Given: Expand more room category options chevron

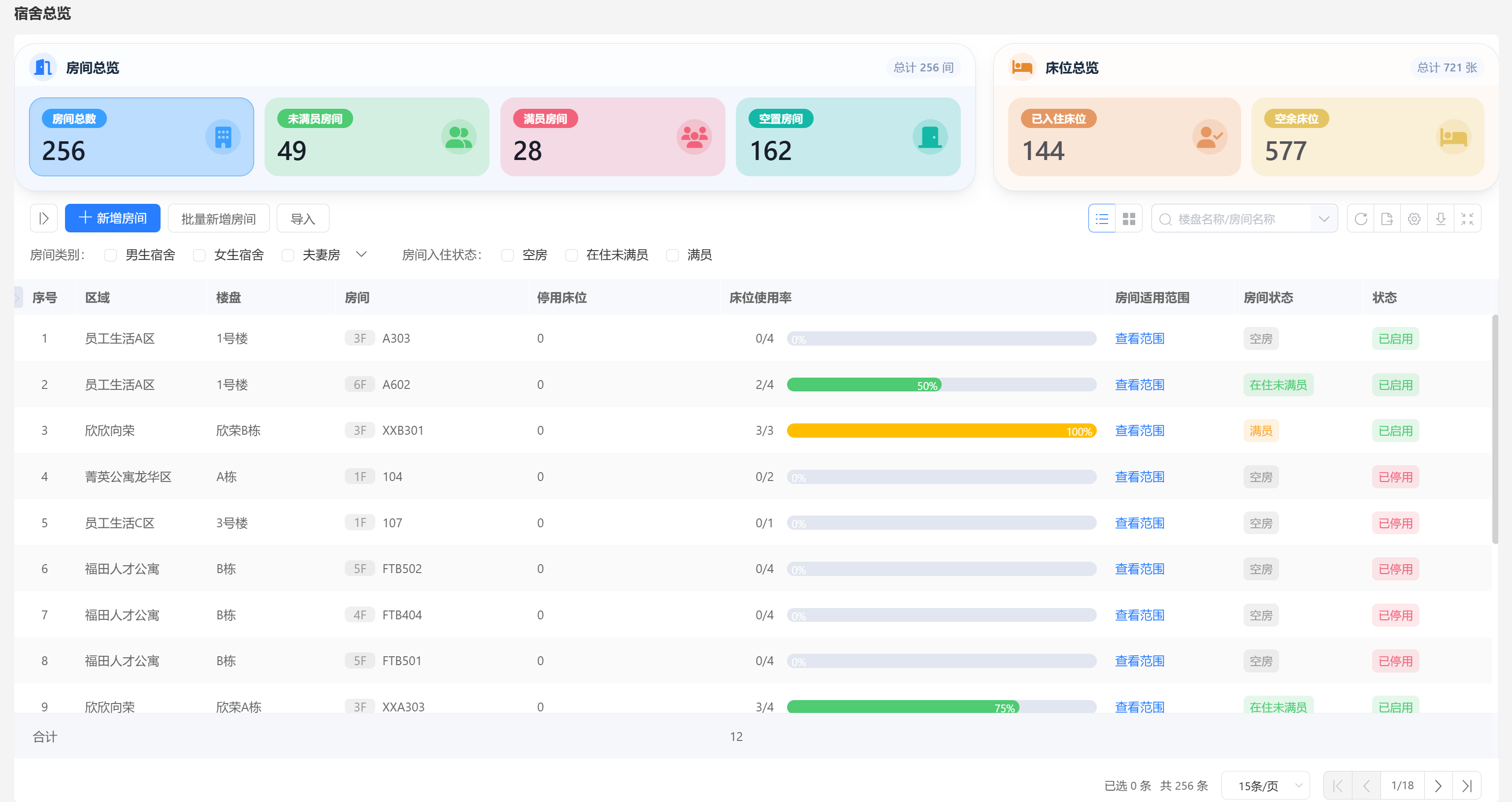Looking at the screenshot, I should tap(362, 254).
